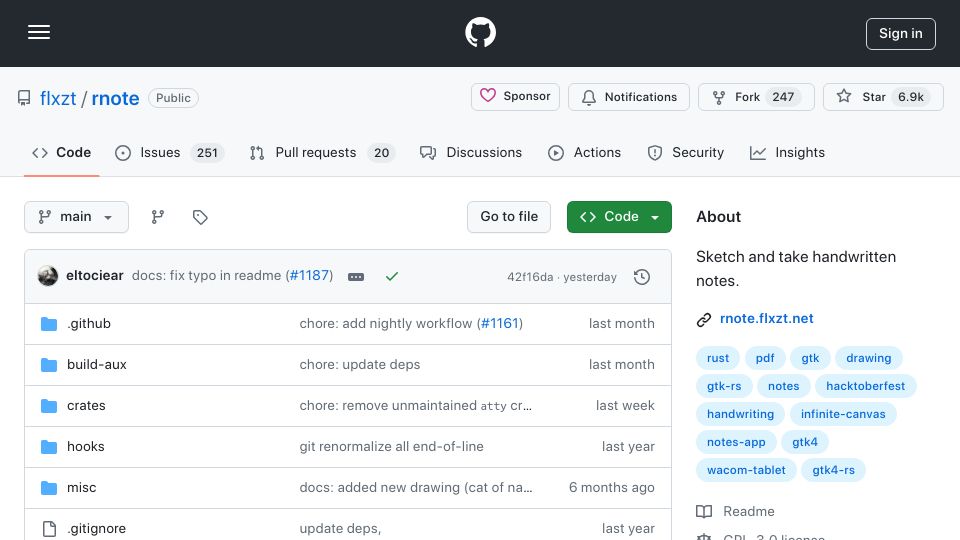Open the misc folder
Image resolution: width=960 pixels, height=540 pixels.
81,487
